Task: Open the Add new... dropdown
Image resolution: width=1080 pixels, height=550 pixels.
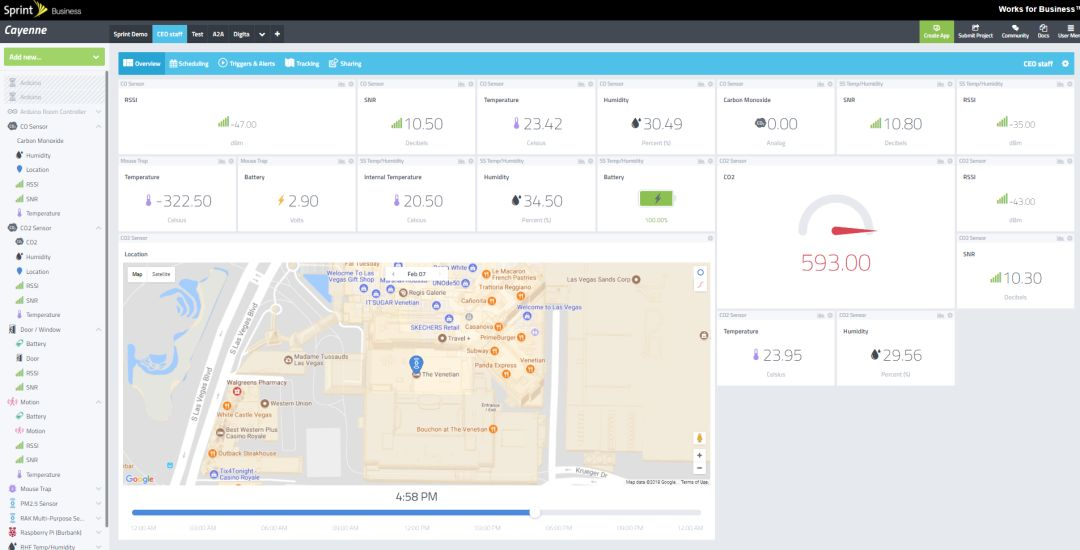Action: 54,57
